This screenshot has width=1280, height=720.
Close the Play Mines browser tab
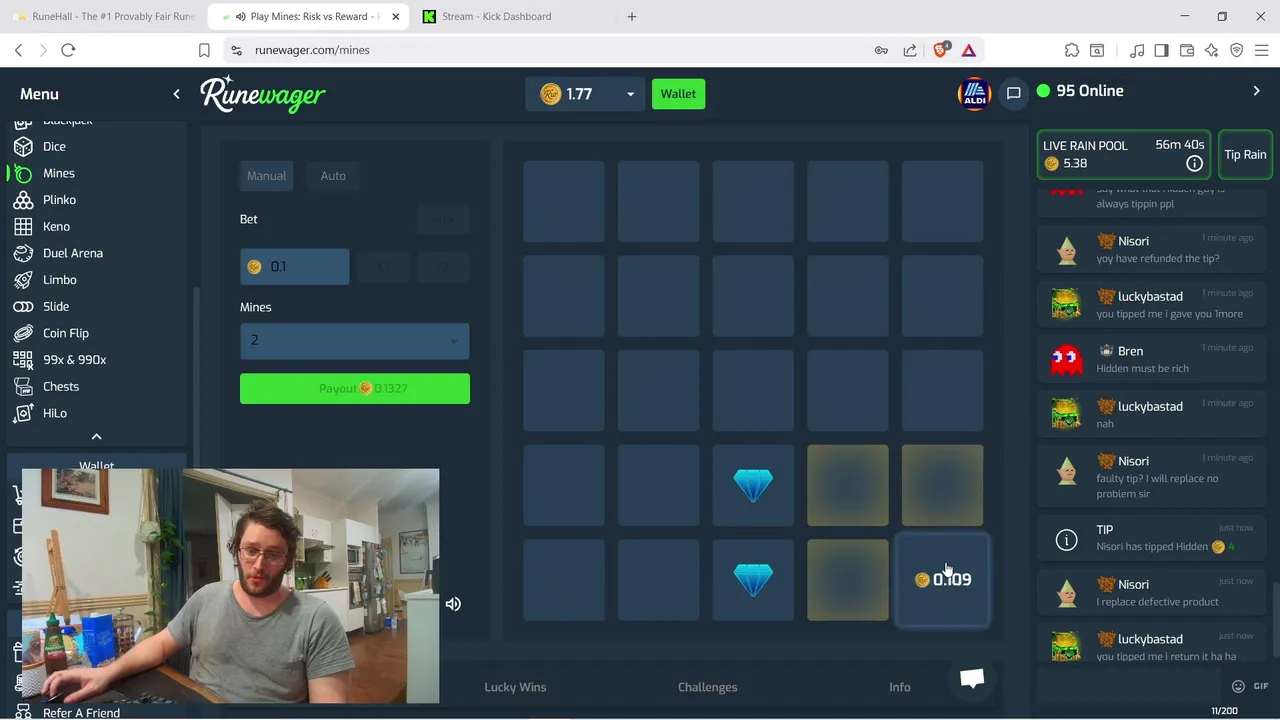tap(395, 16)
